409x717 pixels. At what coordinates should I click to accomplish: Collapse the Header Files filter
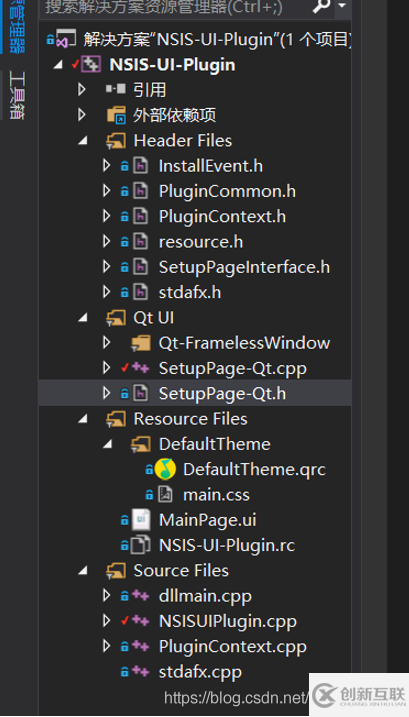click(x=83, y=141)
